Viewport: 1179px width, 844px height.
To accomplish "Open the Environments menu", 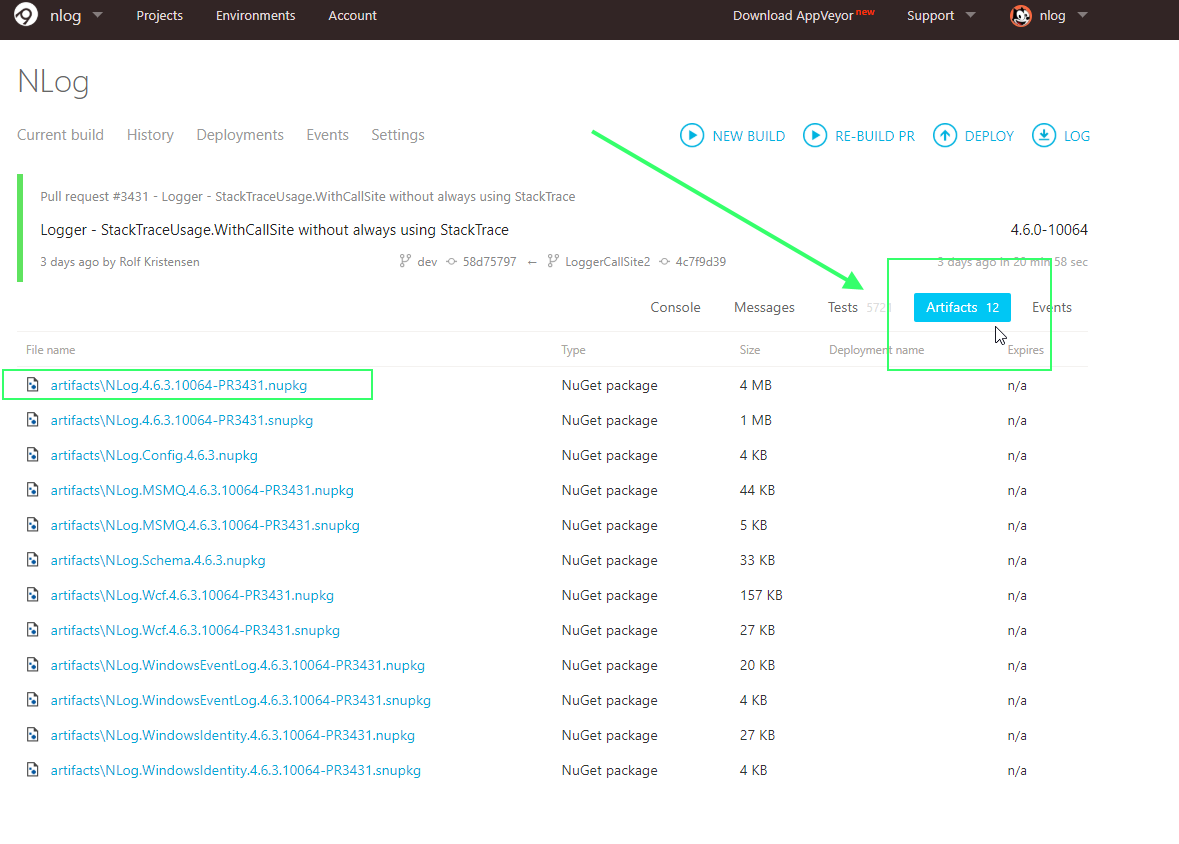I will tap(256, 15).
